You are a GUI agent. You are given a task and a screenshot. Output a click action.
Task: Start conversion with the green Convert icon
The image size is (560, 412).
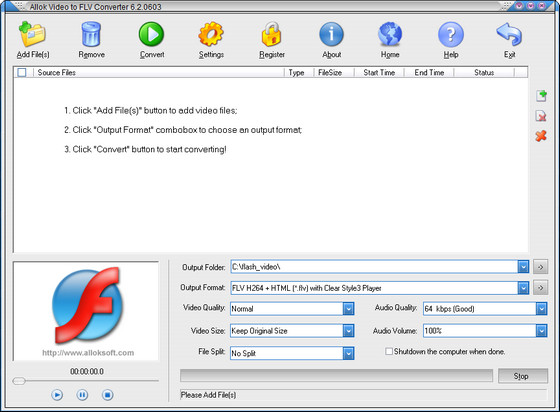pyautogui.click(x=151, y=34)
